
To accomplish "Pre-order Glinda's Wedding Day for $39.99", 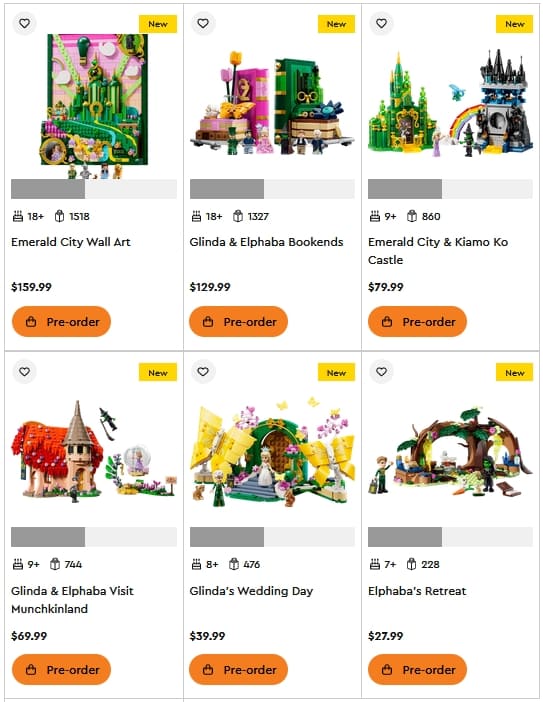I will tap(239, 670).
